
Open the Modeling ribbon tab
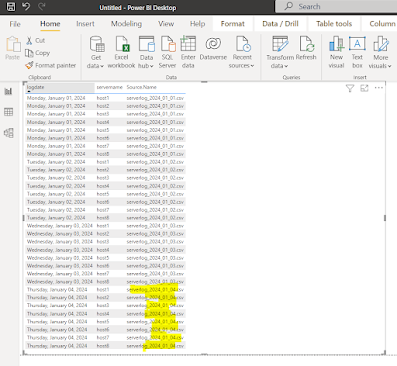point(126,24)
